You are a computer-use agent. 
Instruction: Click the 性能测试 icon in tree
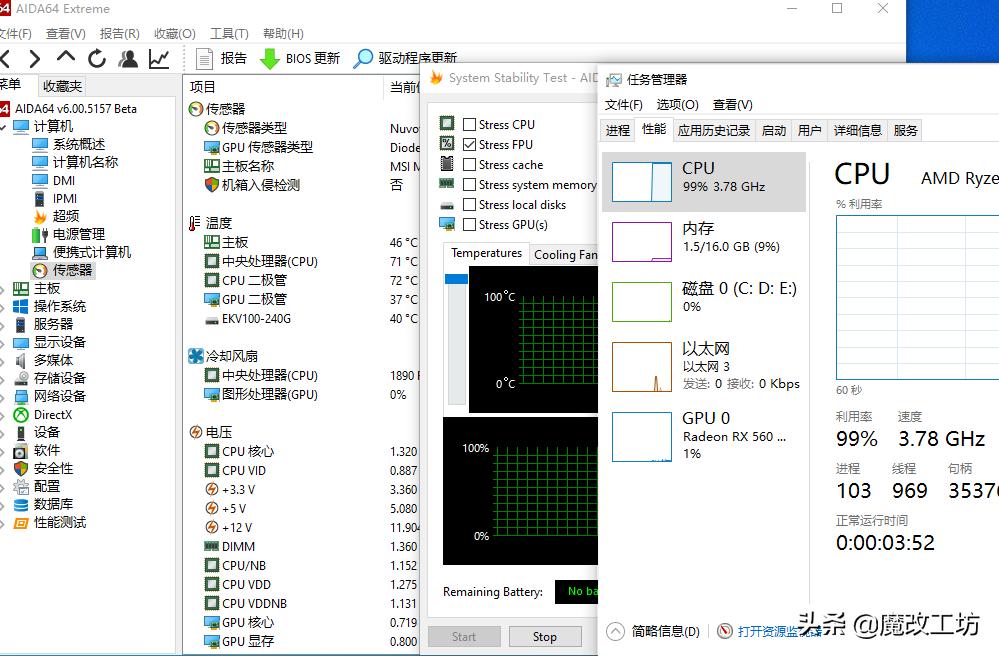[x=21, y=523]
